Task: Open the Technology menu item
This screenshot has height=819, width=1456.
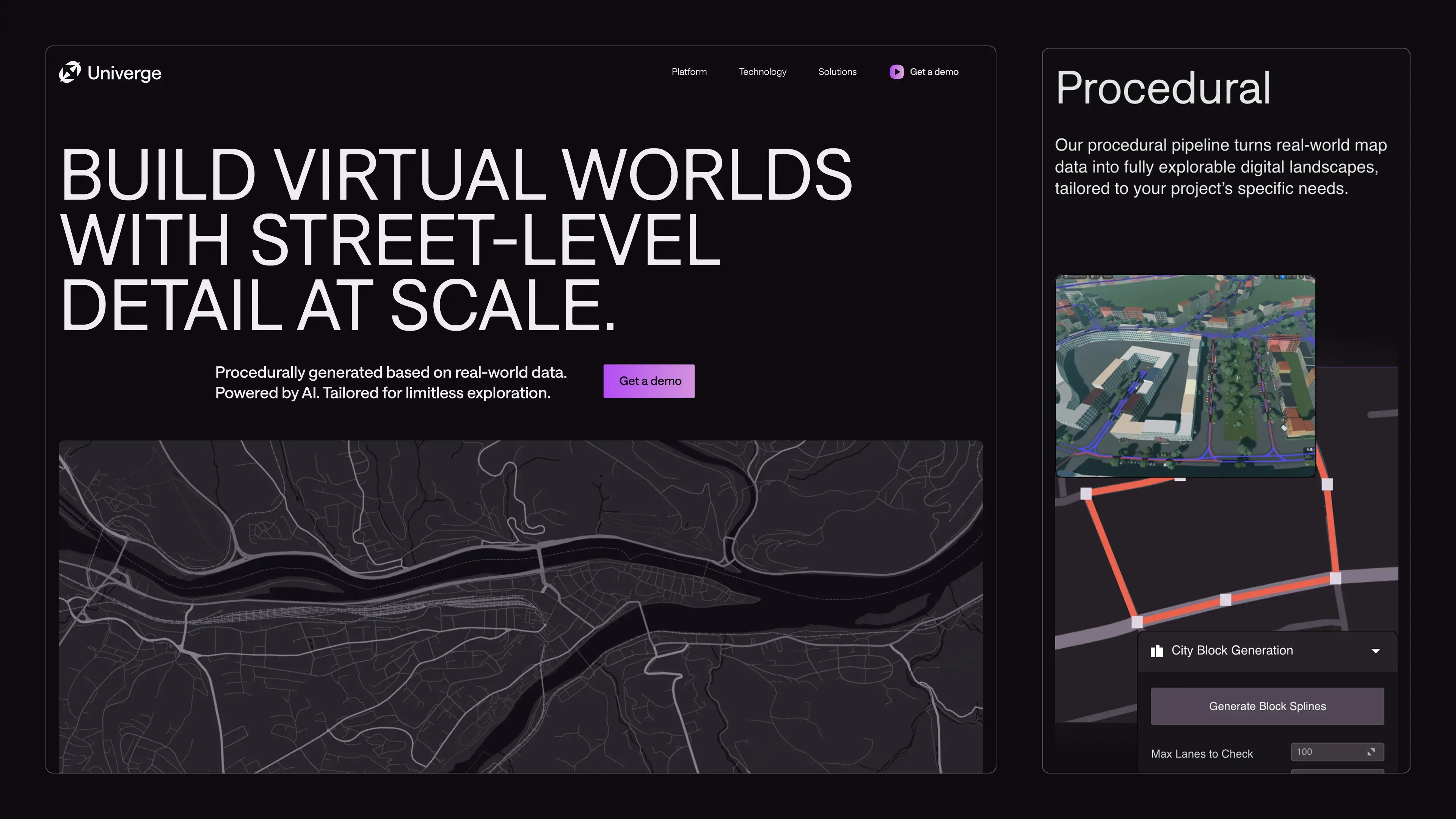Action: (x=763, y=72)
